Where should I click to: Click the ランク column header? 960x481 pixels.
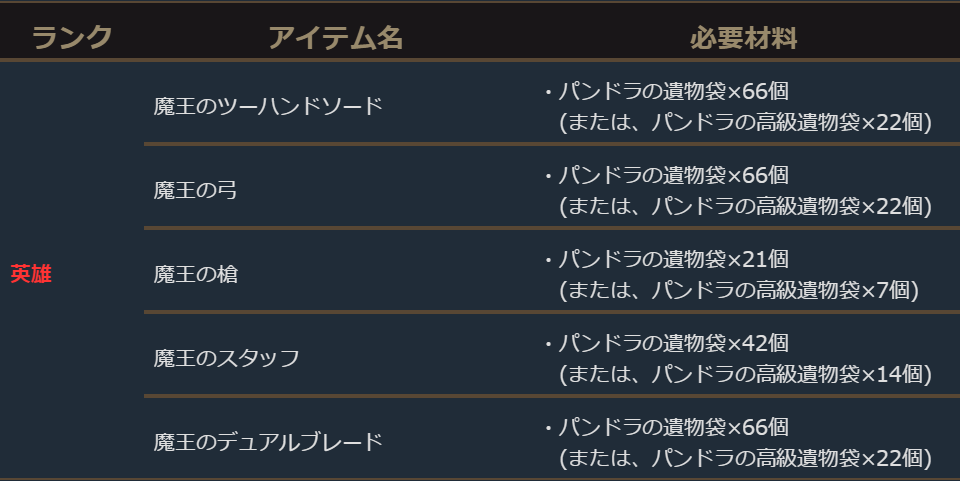click(x=72, y=39)
